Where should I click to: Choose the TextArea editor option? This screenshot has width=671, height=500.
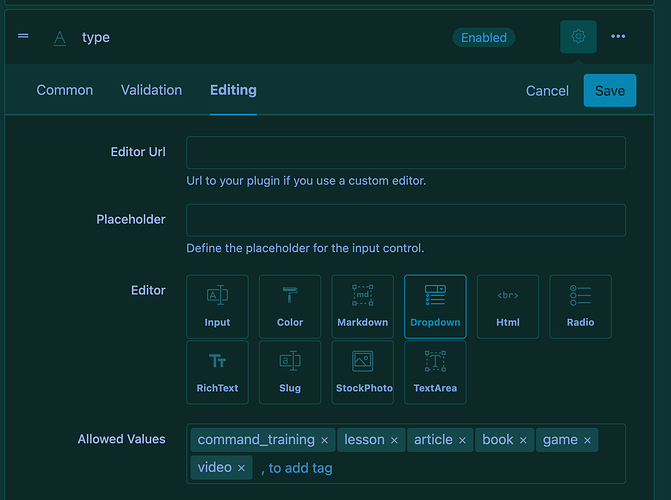[435, 372]
